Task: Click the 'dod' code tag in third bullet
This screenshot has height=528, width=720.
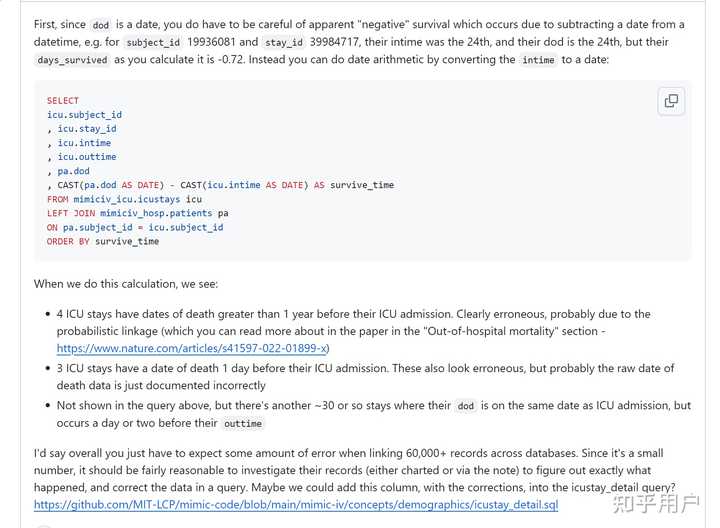Action: 465,406
